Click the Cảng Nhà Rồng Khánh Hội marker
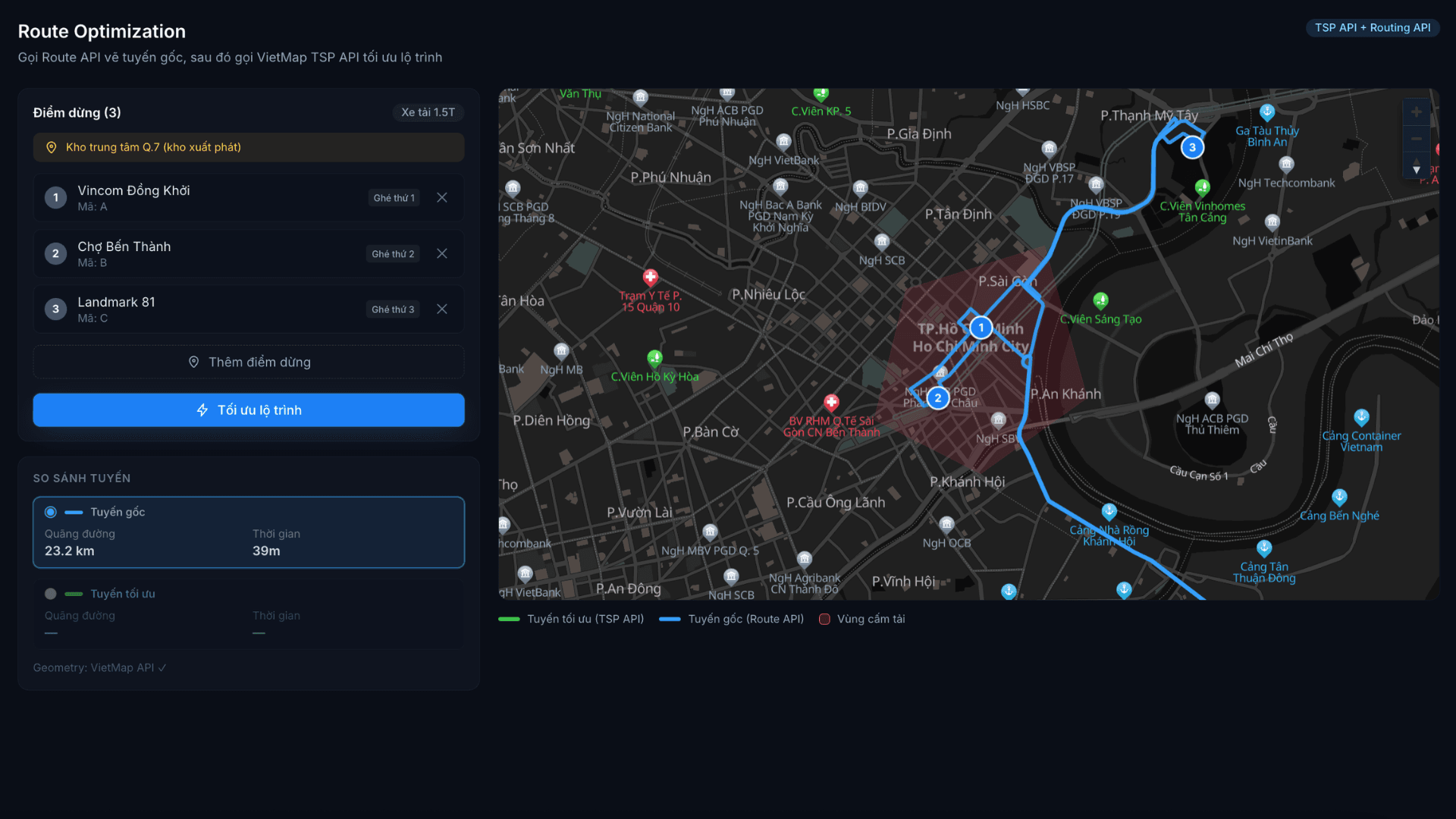 (1109, 512)
